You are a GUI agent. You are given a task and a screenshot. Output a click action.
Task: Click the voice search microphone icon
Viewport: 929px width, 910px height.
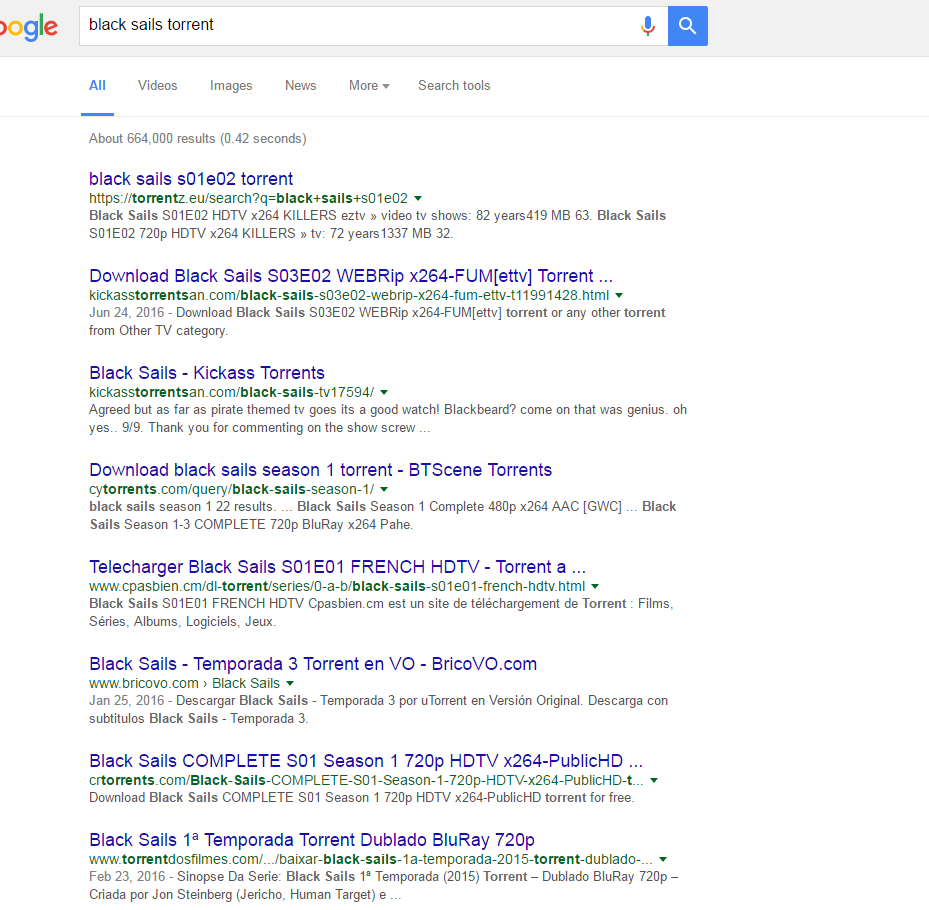pyautogui.click(x=648, y=25)
